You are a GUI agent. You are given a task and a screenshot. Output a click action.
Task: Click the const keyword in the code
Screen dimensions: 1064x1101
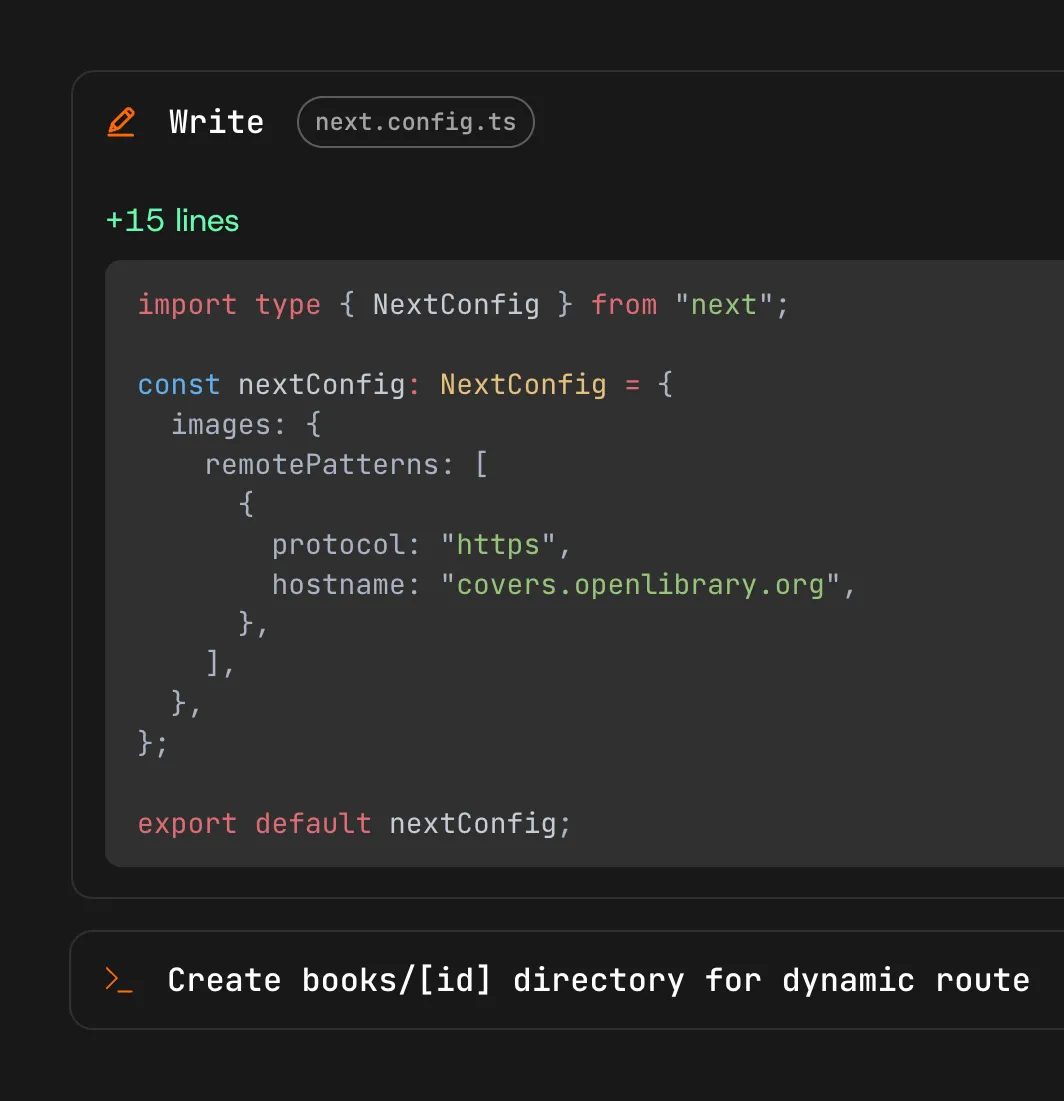[x=178, y=385]
